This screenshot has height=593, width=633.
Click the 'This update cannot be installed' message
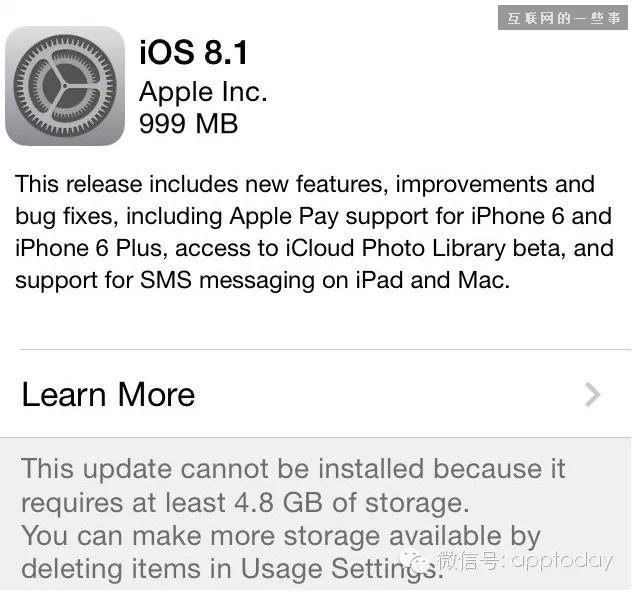coord(293,469)
